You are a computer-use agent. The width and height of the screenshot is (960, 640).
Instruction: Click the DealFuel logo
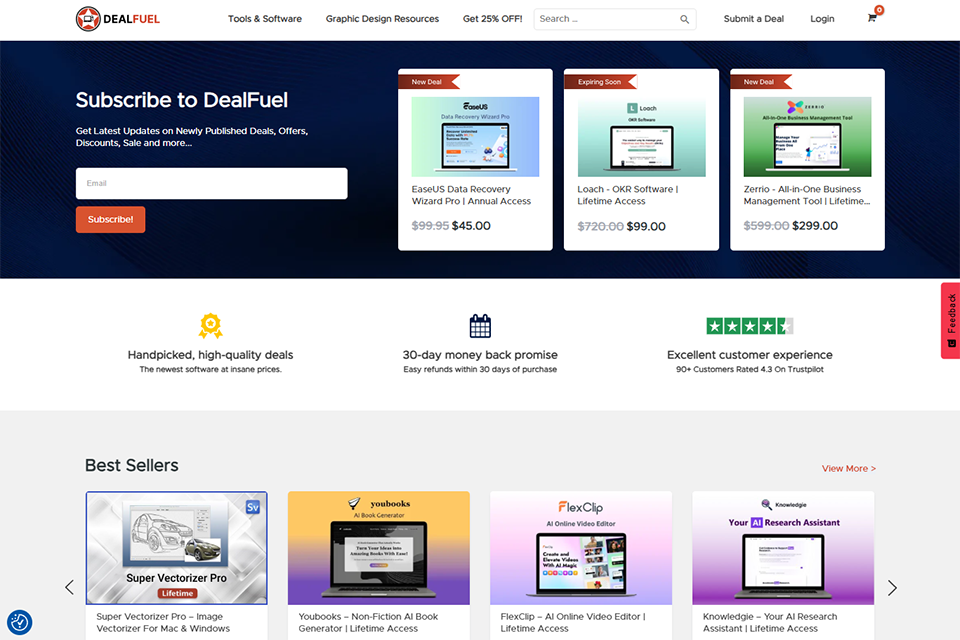[x=118, y=19]
